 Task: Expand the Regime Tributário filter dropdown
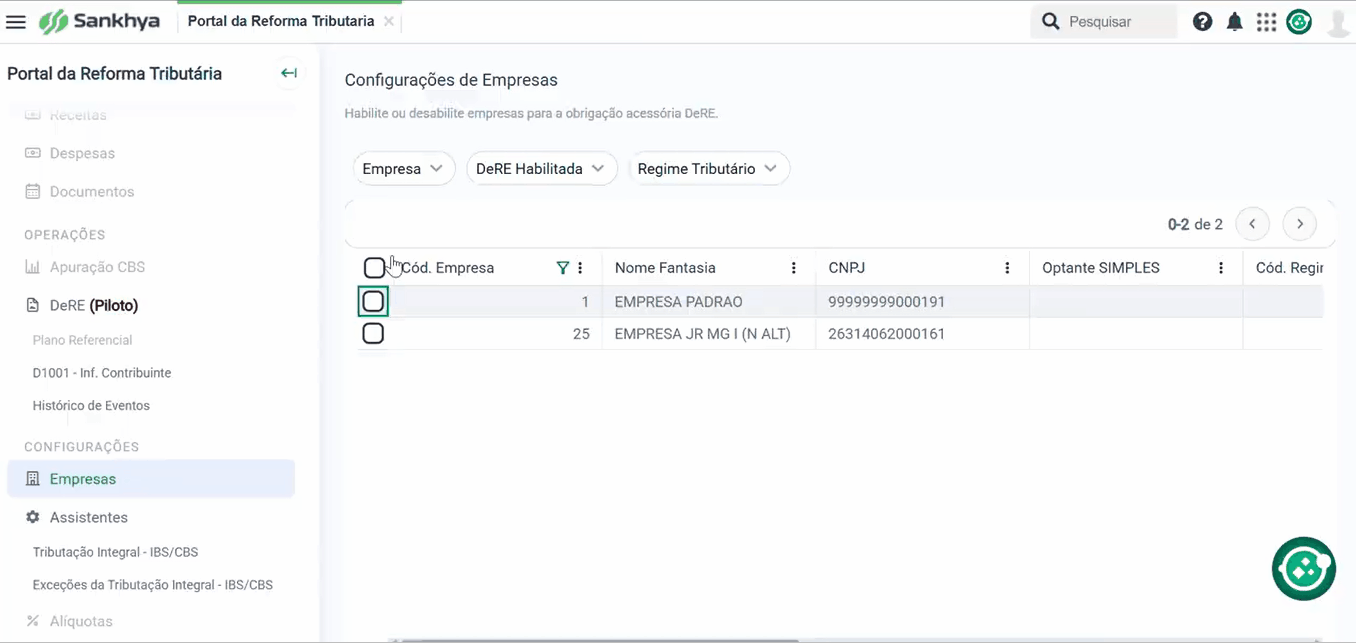click(708, 169)
